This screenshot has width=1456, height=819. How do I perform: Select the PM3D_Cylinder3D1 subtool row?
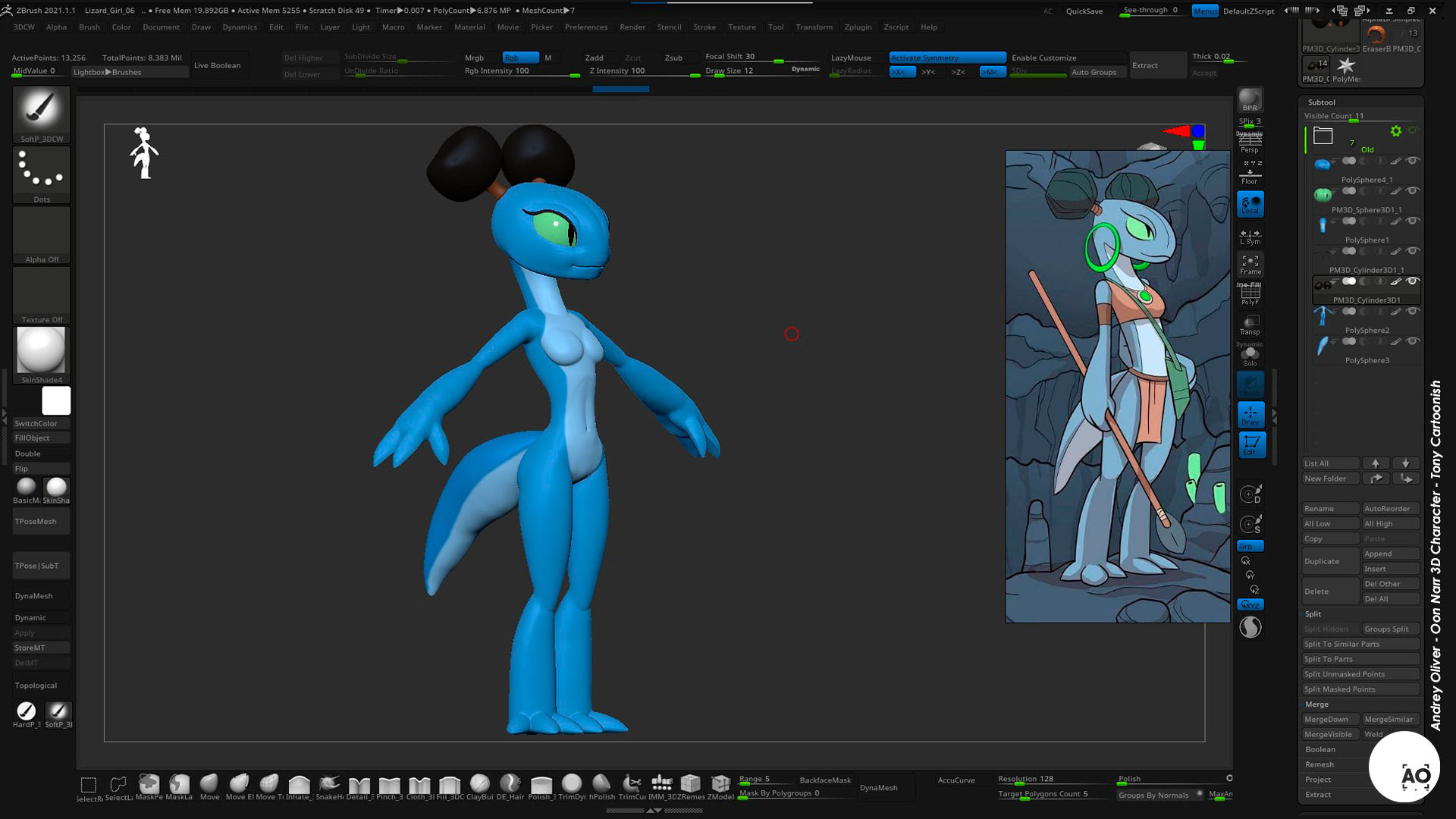click(x=1367, y=290)
